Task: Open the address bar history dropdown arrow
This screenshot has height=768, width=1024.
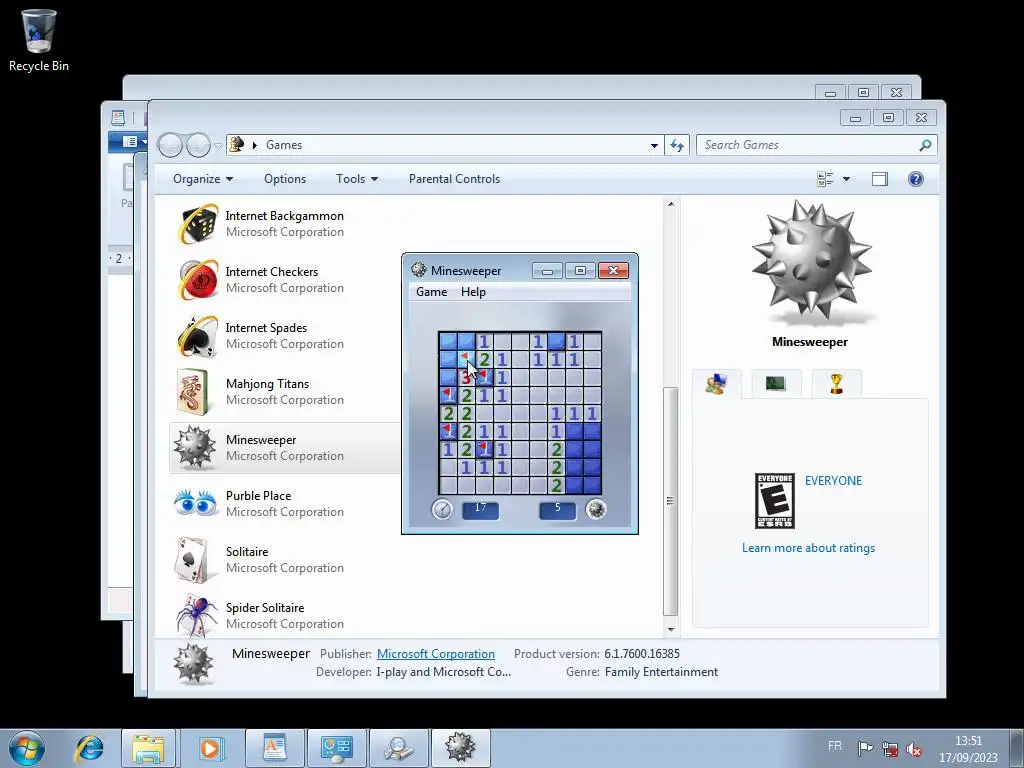Action: (654, 146)
